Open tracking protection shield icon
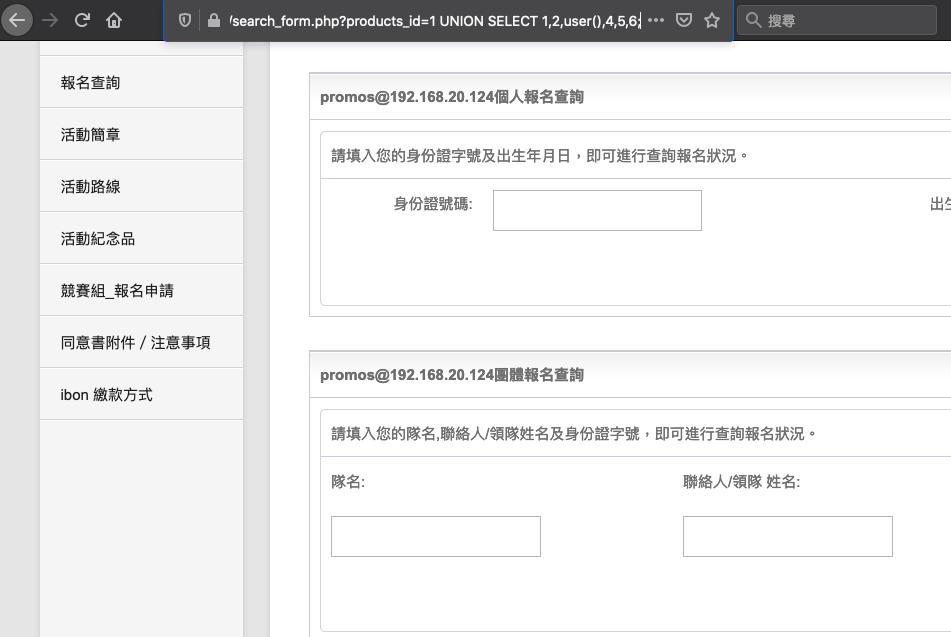 pyautogui.click(x=185, y=21)
